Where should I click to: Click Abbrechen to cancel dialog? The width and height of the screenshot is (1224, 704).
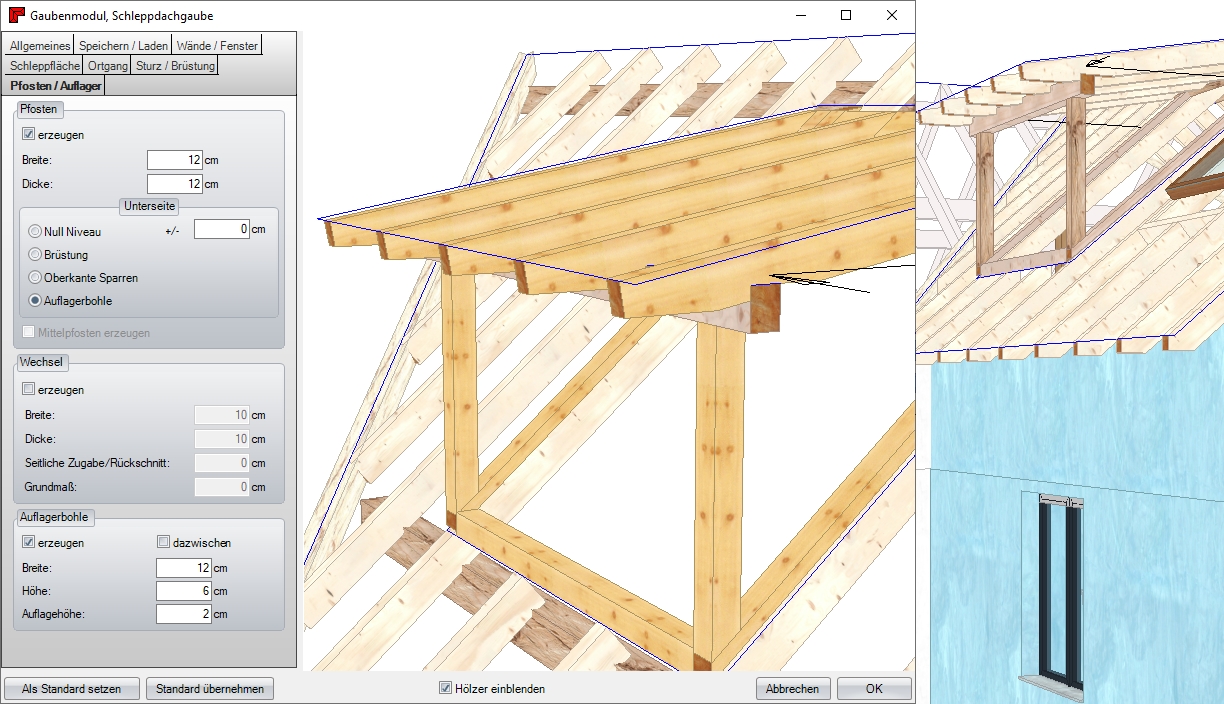793,689
